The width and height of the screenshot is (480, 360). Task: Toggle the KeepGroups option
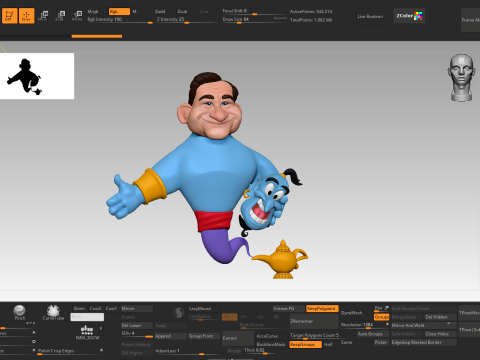305,344
